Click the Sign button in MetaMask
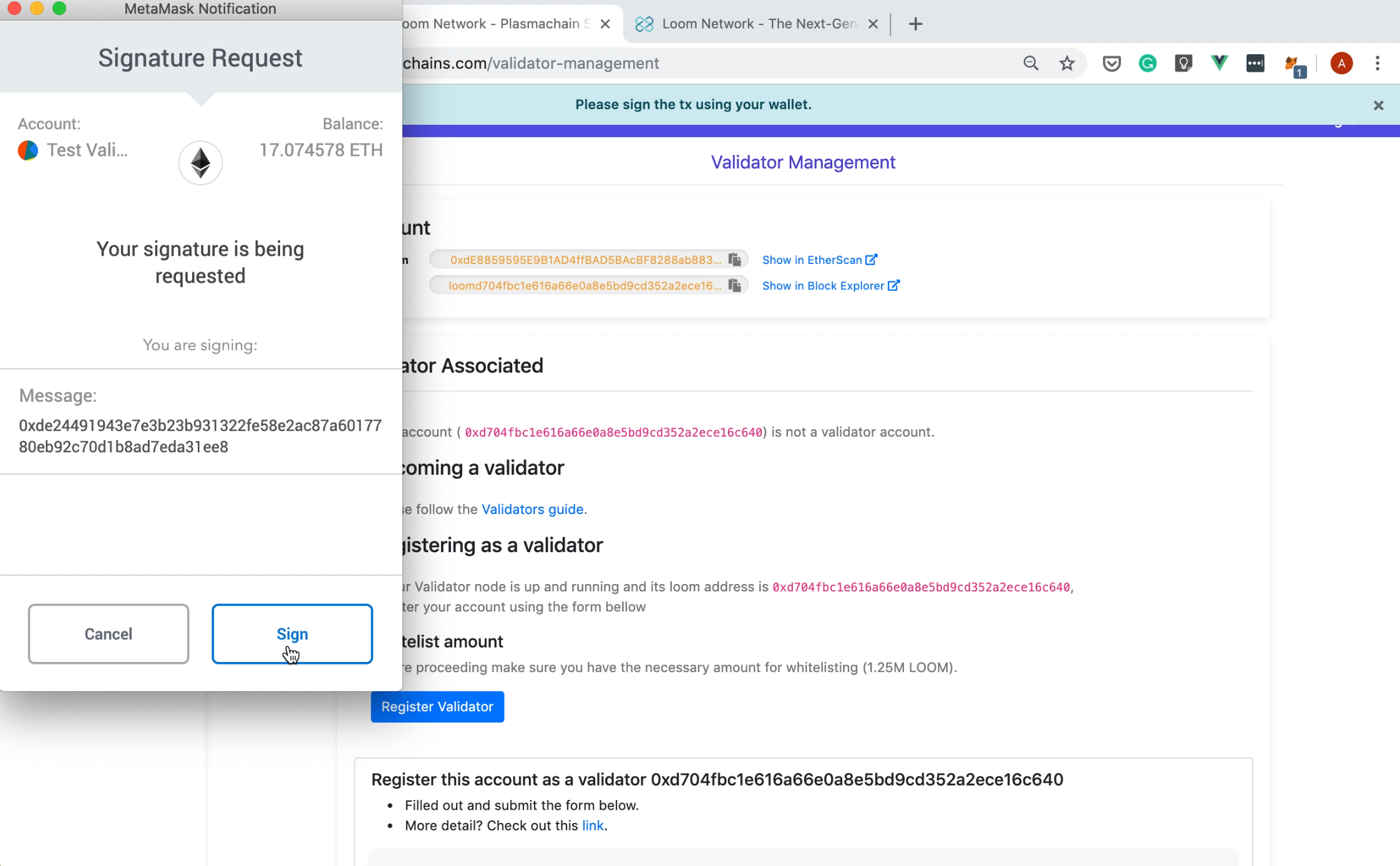Screen dimensions: 1400x866 coord(292,633)
